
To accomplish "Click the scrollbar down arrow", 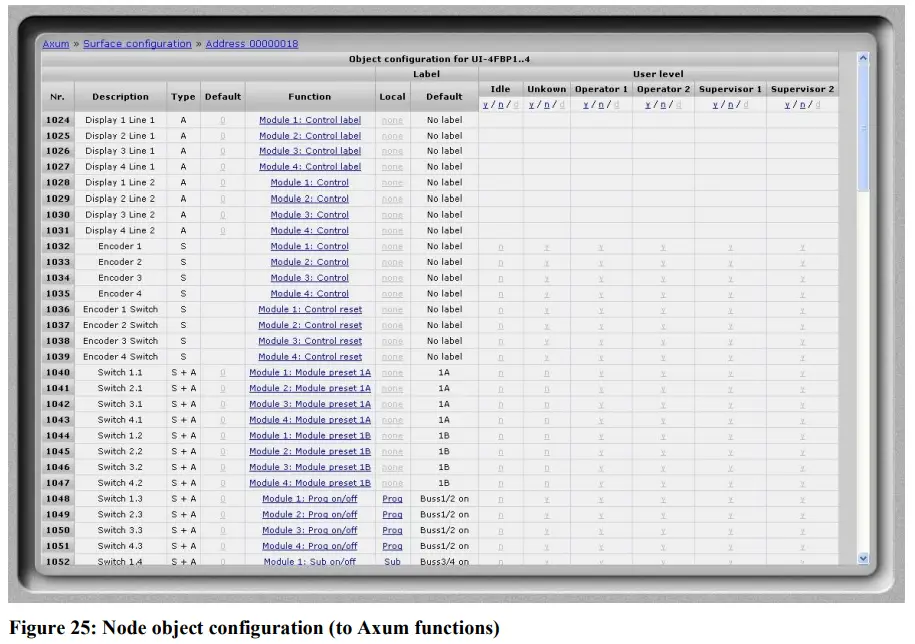I will 862,558.
